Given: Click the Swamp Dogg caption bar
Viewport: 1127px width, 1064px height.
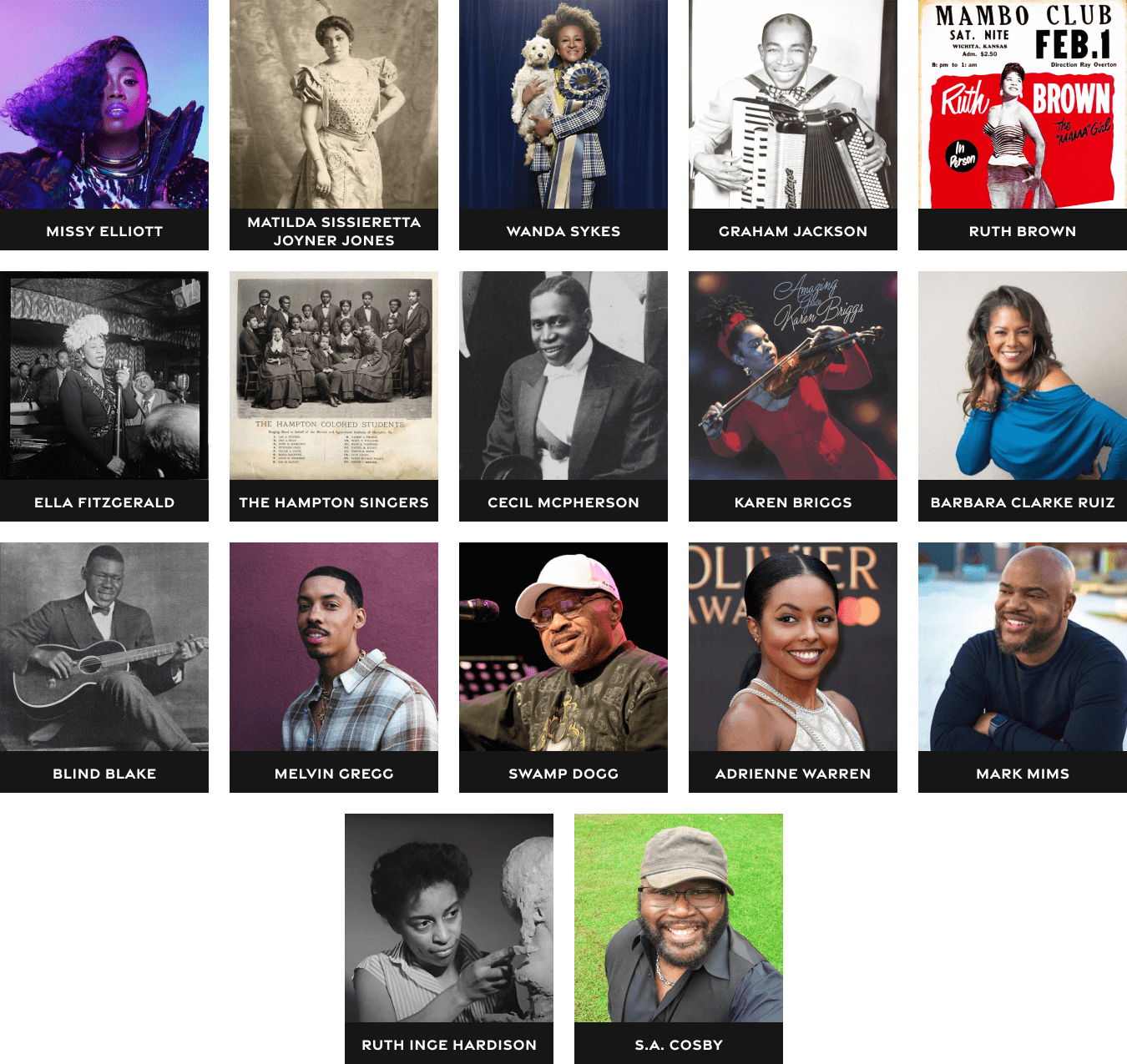Looking at the screenshot, I should 563,773.
